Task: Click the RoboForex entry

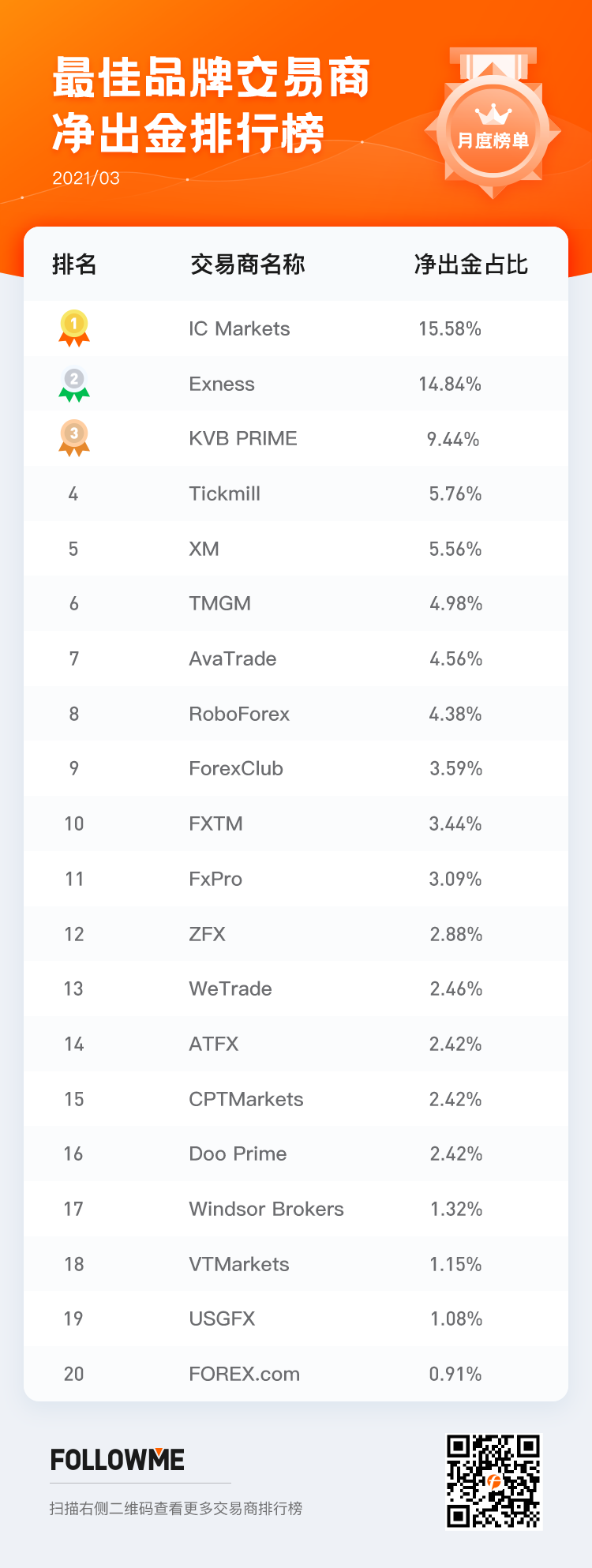Action: tap(239, 714)
